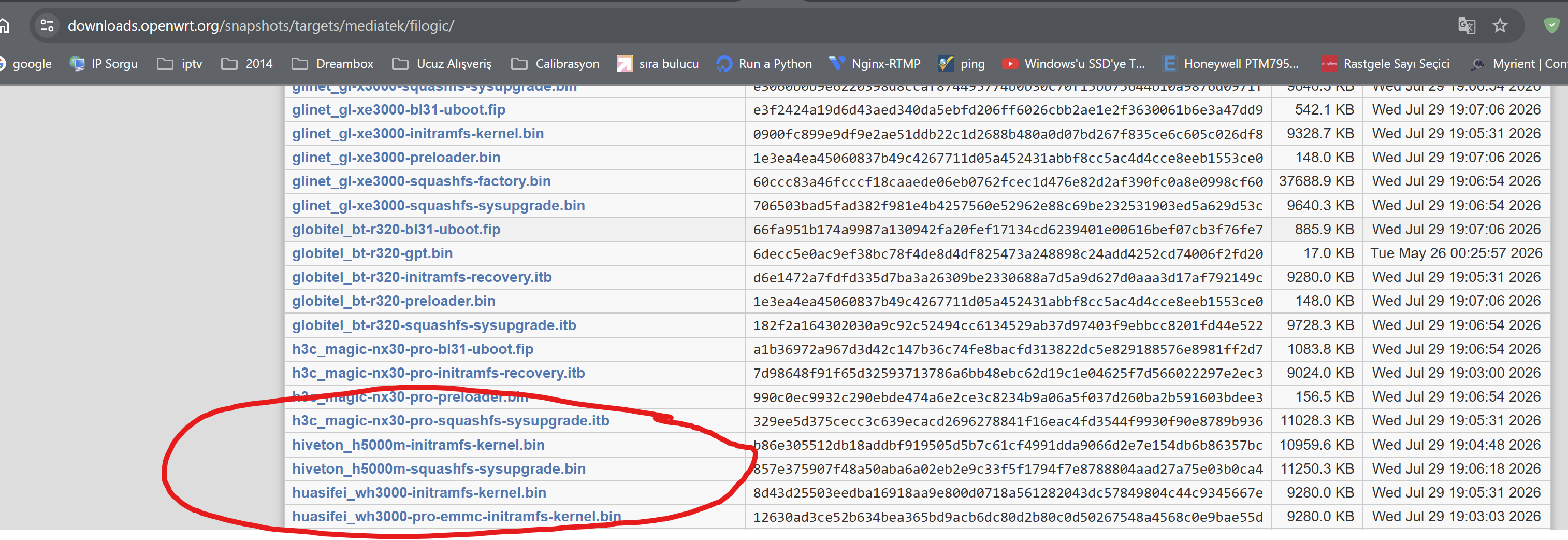
Task: Download glinet_gl-xe3000-initramfs-kernel.bin
Action: (417, 134)
